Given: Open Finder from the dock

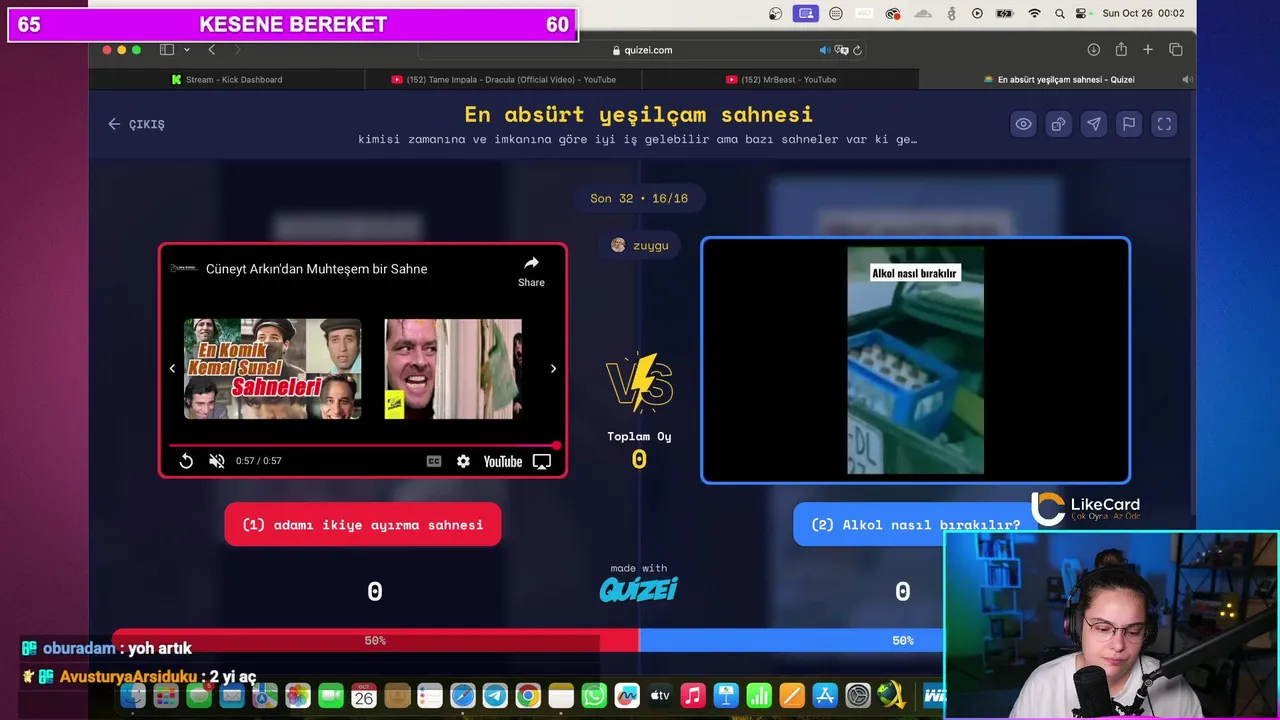Looking at the screenshot, I should 133,696.
